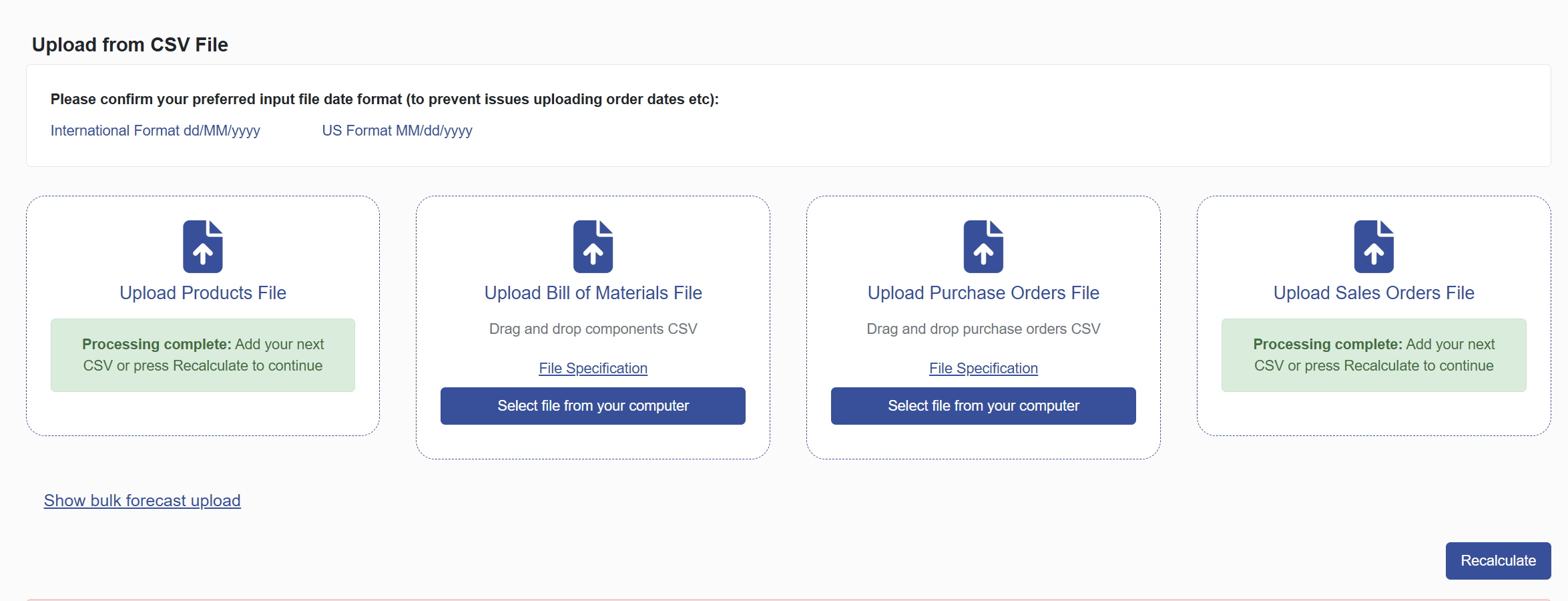The image size is (1568, 601).
Task: Open File Specification for Bill of Materials
Action: click(x=593, y=369)
